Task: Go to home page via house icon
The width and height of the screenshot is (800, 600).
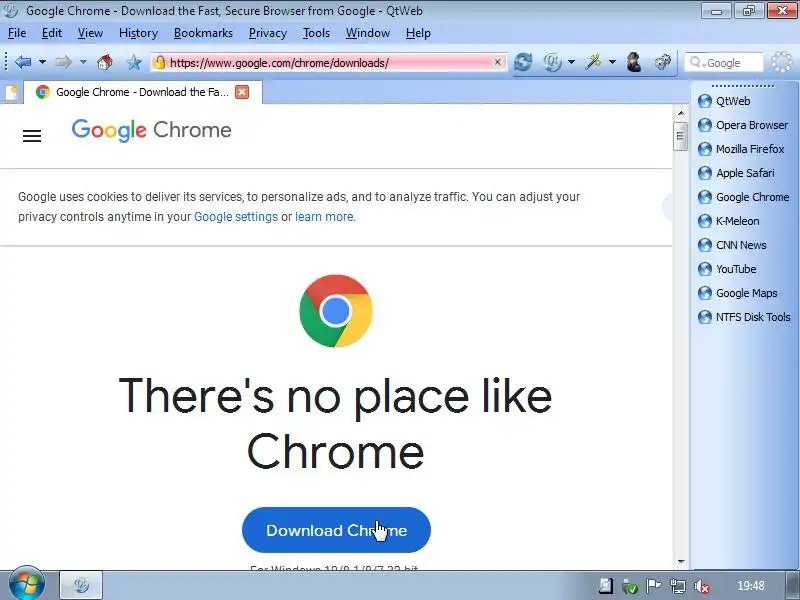Action: [105, 62]
